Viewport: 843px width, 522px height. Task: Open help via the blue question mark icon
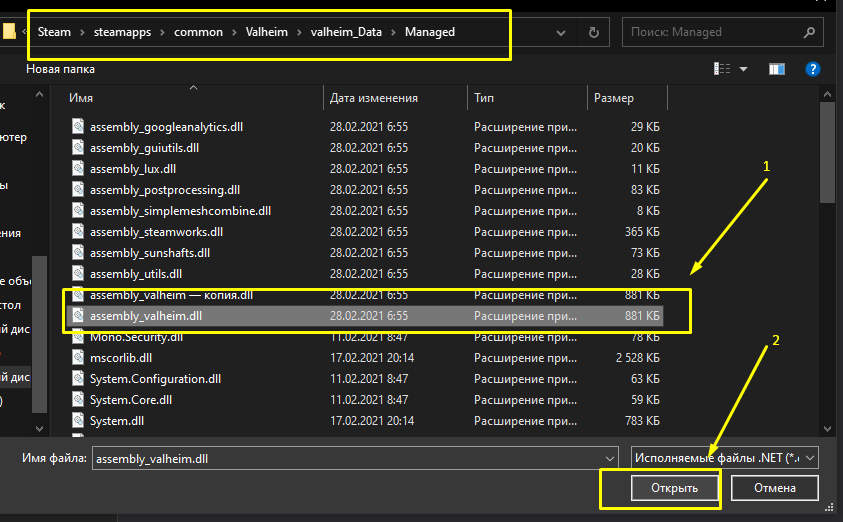click(x=813, y=69)
